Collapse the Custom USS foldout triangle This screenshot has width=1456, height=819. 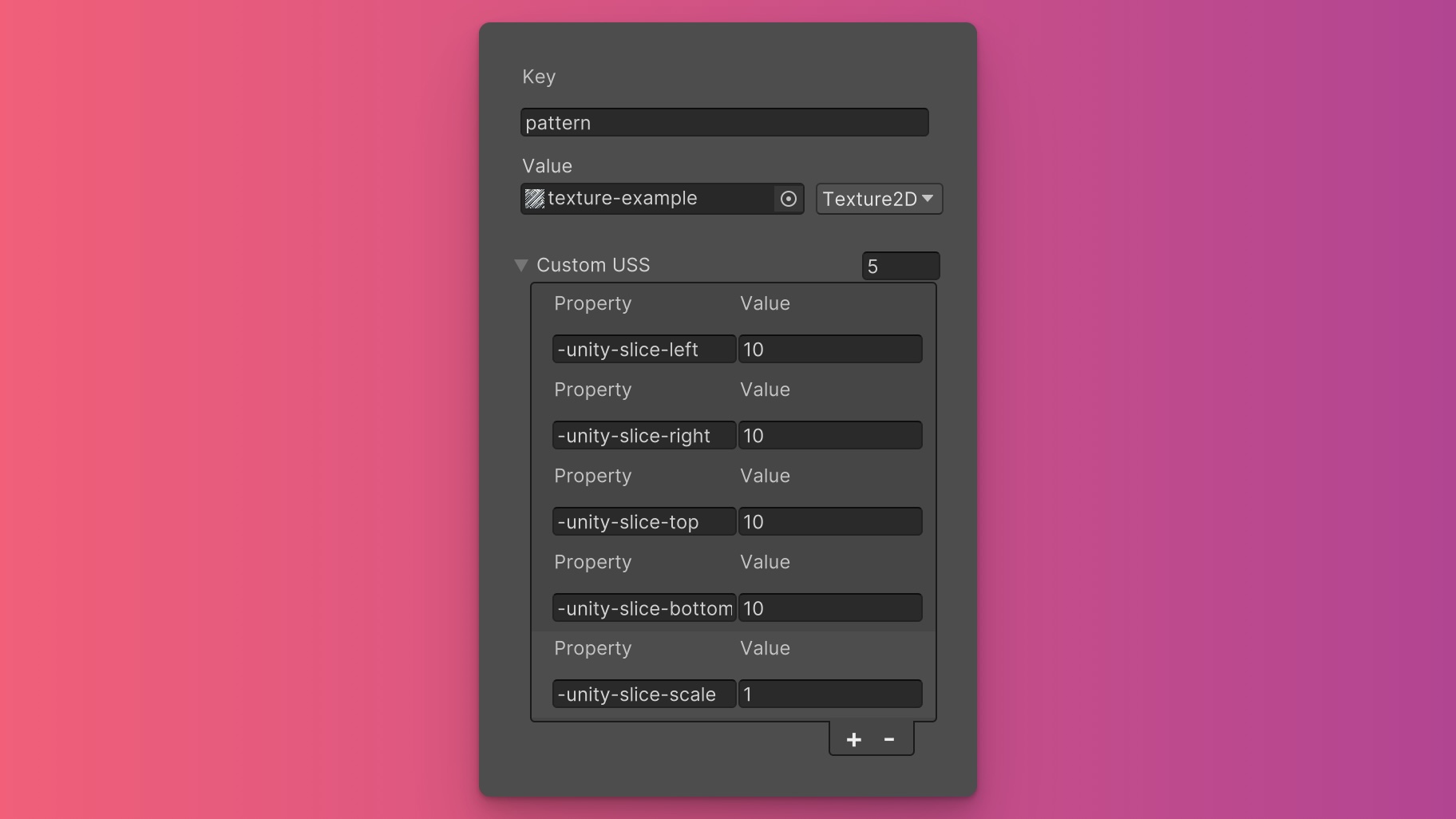pos(521,265)
